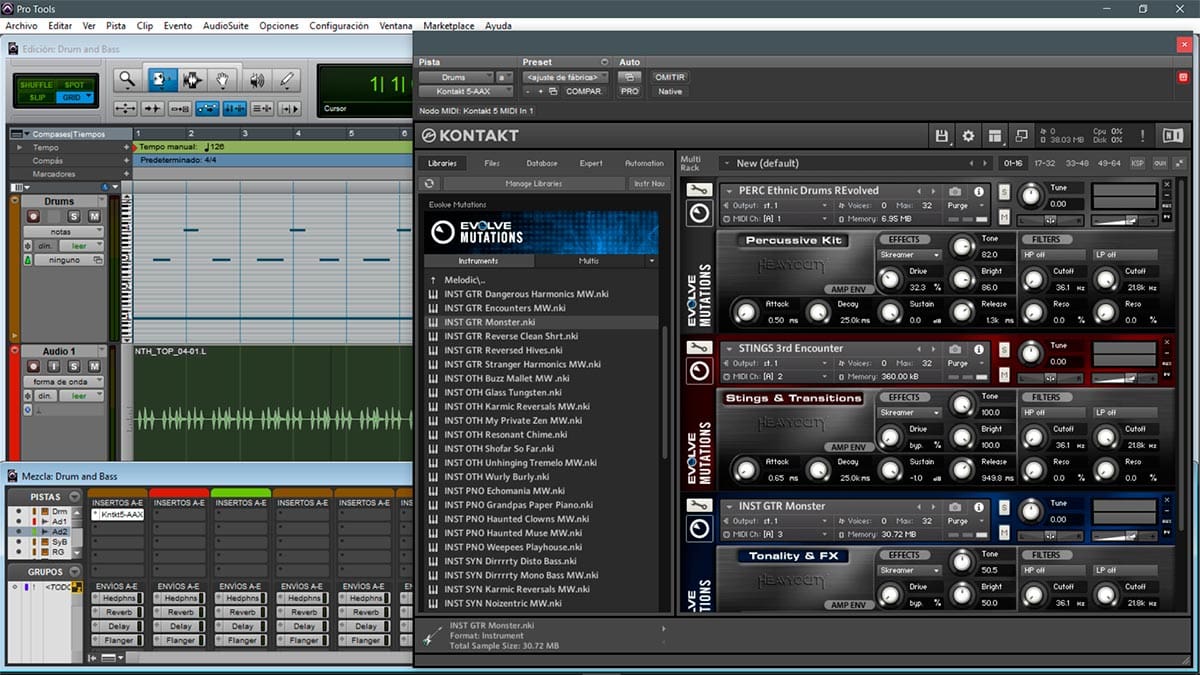Click the KSP script button in Multi Rack

click(1137, 163)
